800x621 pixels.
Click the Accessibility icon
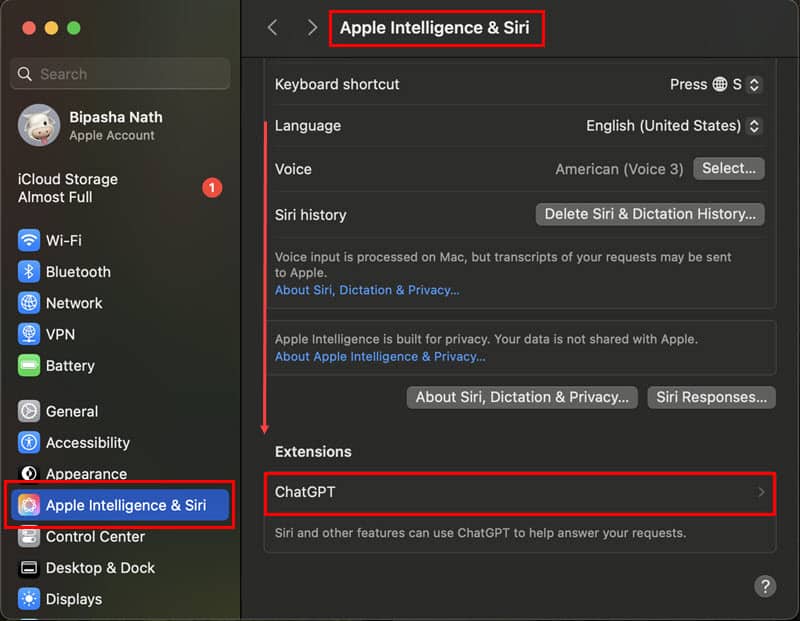click(x=29, y=443)
